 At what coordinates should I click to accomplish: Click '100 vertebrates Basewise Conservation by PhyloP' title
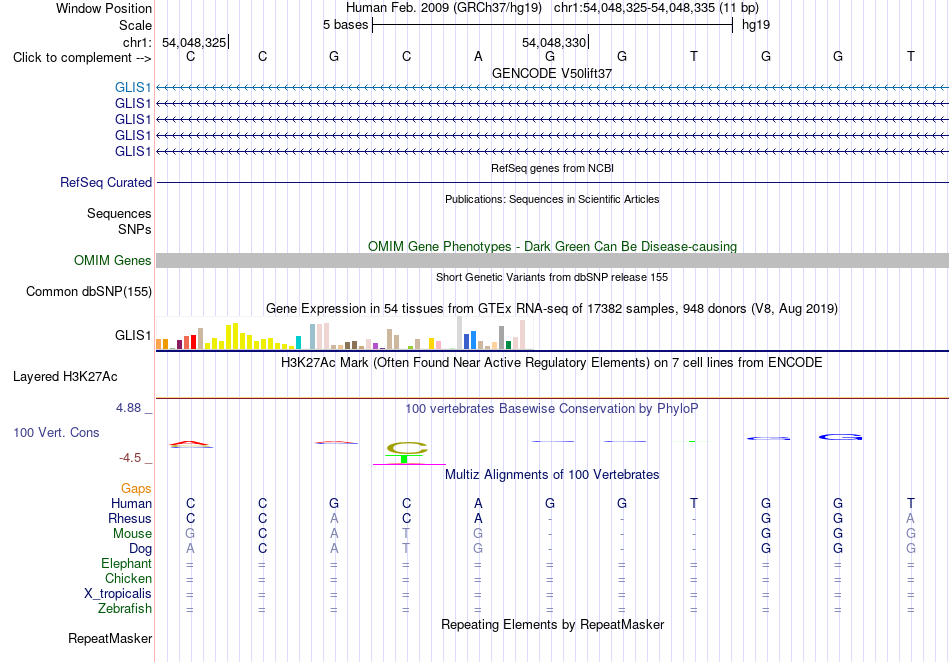click(552, 409)
